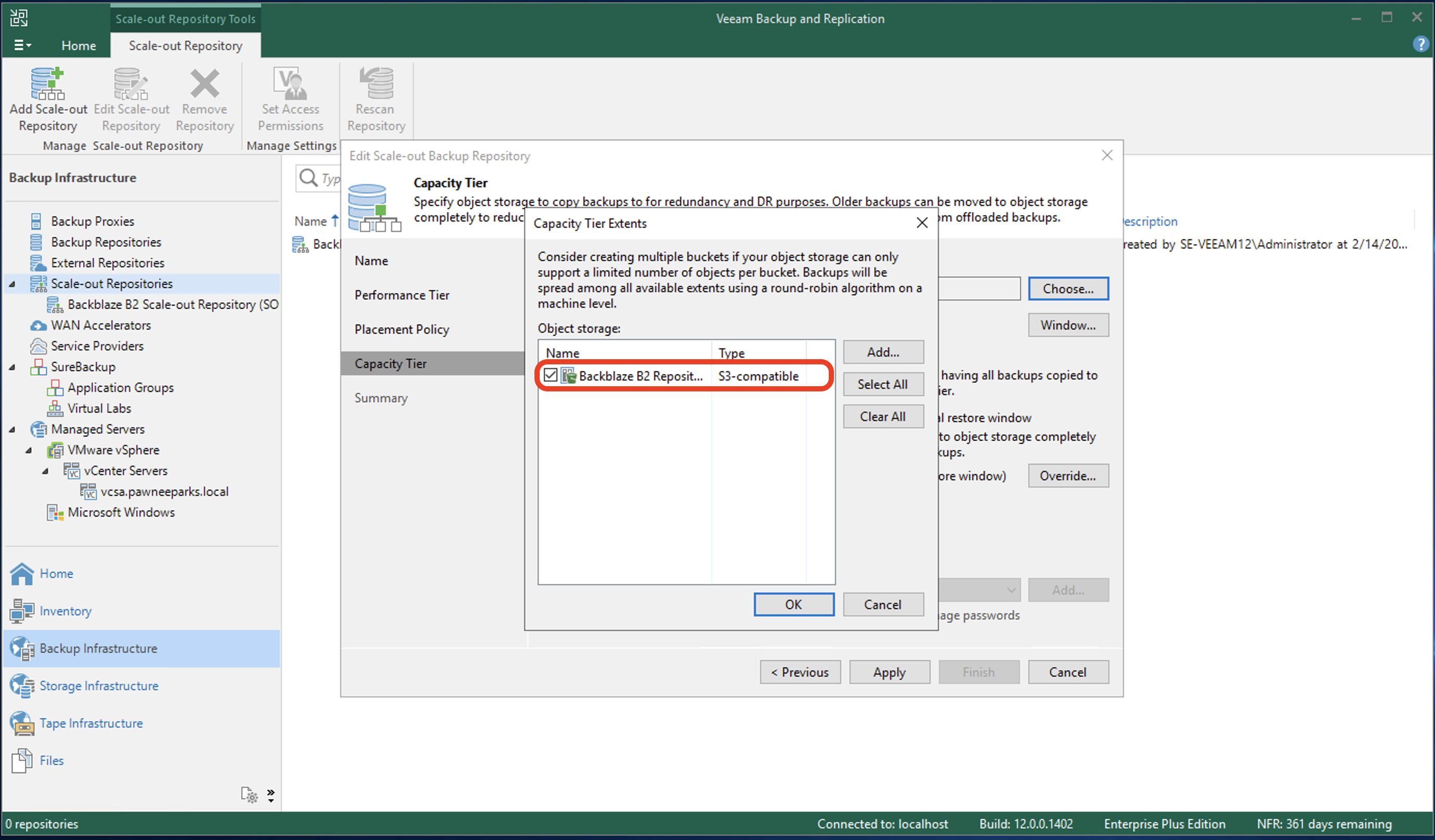Collapse the Managed Servers tree node
Screen dimensions: 1435x840
pyautogui.click(x=12, y=429)
